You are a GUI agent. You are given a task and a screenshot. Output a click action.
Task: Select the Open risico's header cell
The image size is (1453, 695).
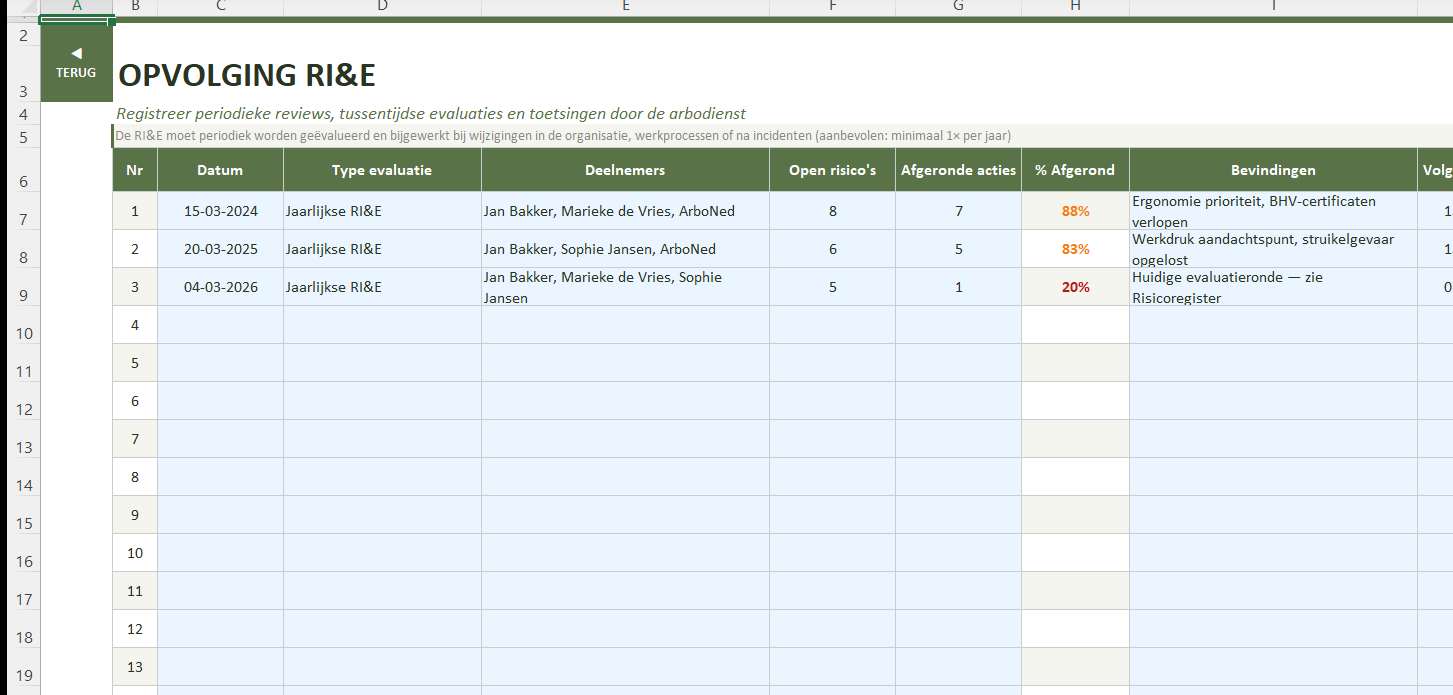click(x=832, y=170)
